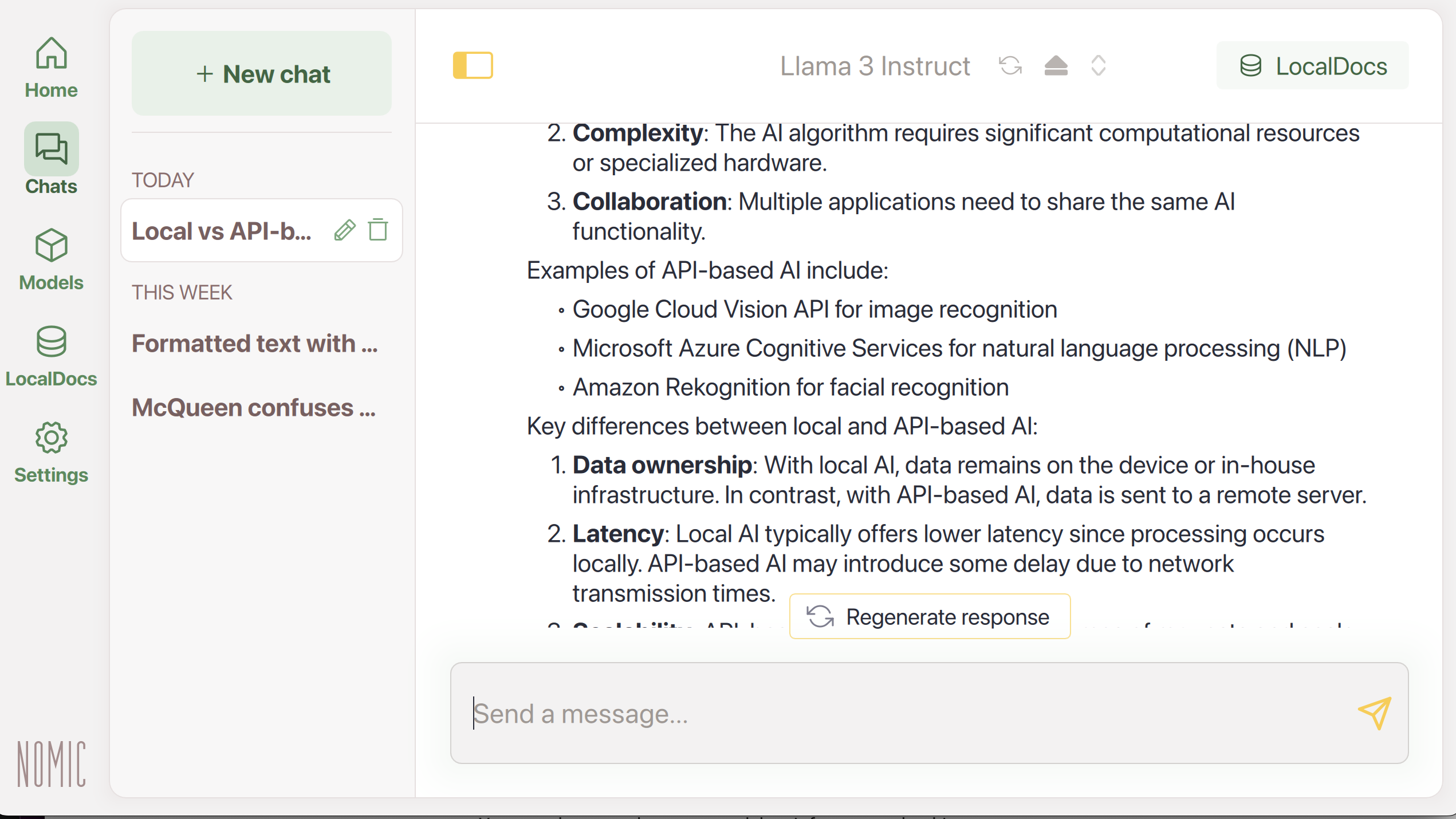Reload the Llama 3 Instruct model
This screenshot has width=1456, height=819.
(1010, 65)
